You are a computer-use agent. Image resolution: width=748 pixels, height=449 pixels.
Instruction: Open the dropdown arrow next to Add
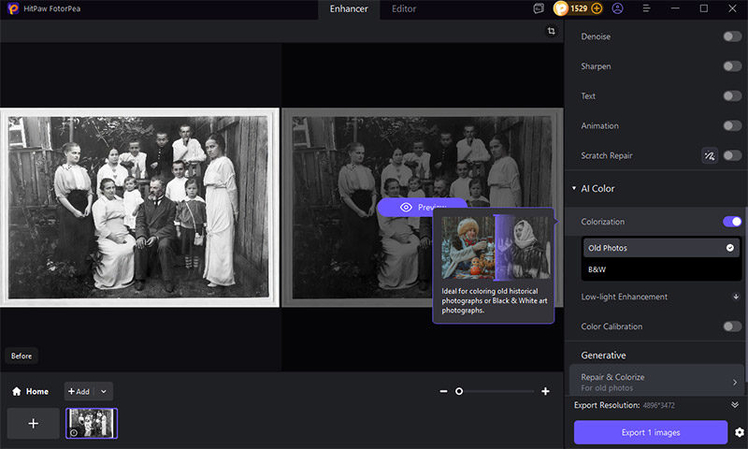tap(105, 392)
